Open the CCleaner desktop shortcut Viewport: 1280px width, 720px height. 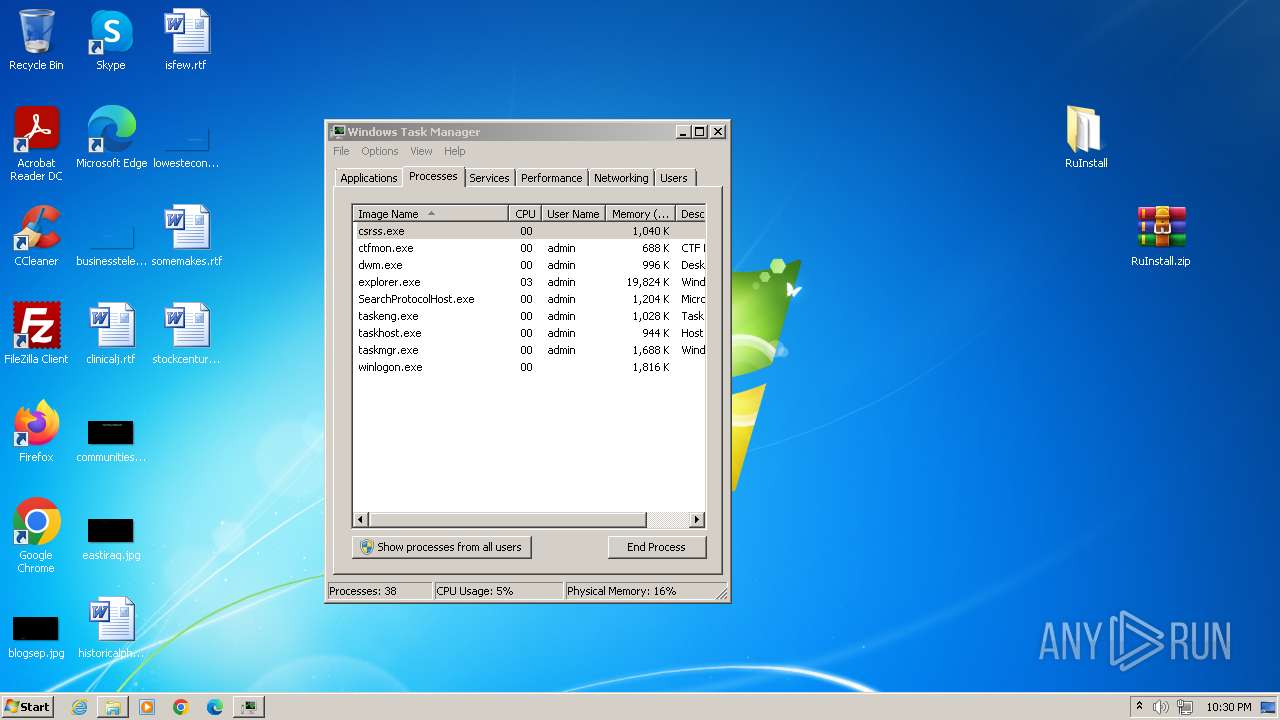coord(36,236)
